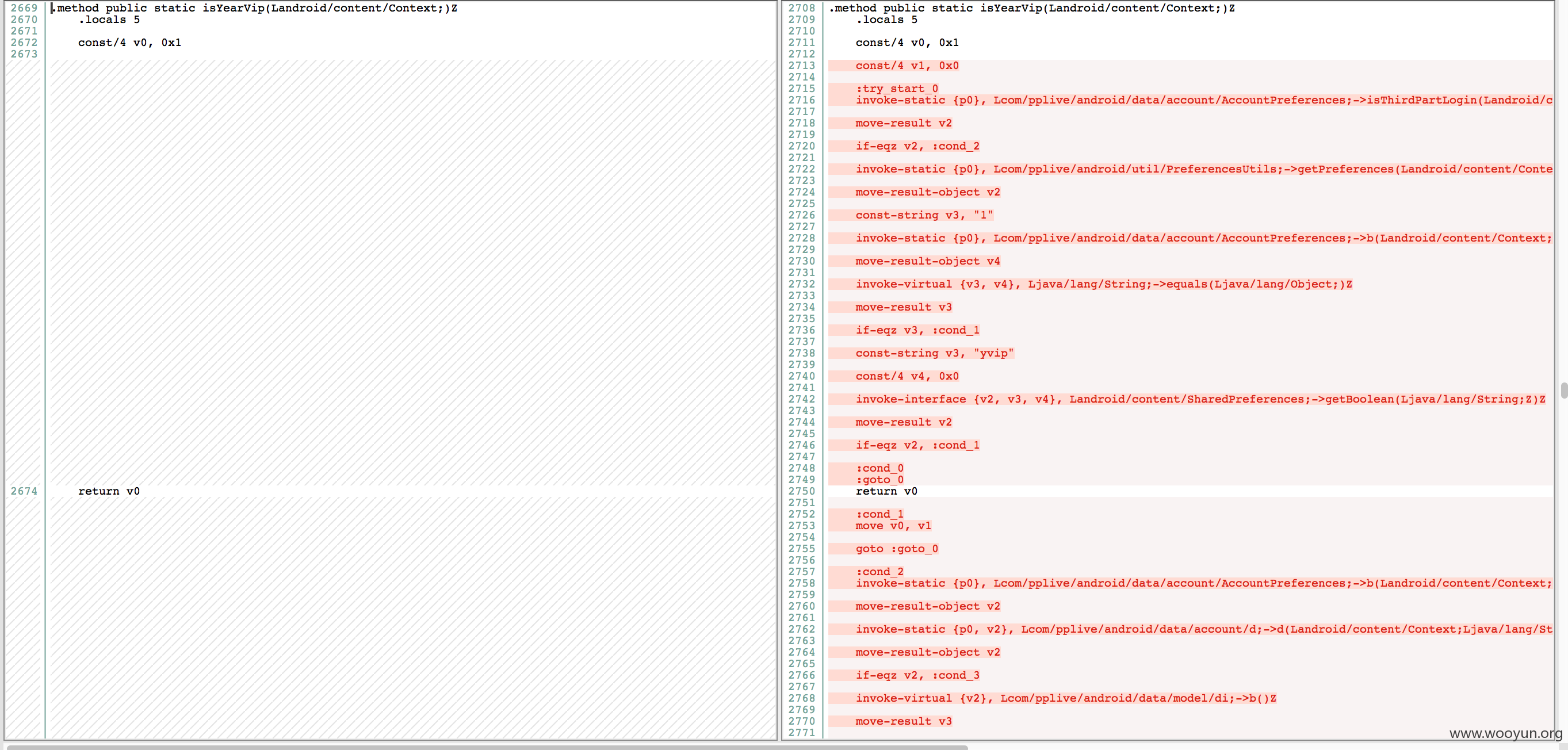The width and height of the screenshot is (1568, 750).
Task: Click the model/di;->b()Z invoke-virtual line
Action: (1066, 699)
